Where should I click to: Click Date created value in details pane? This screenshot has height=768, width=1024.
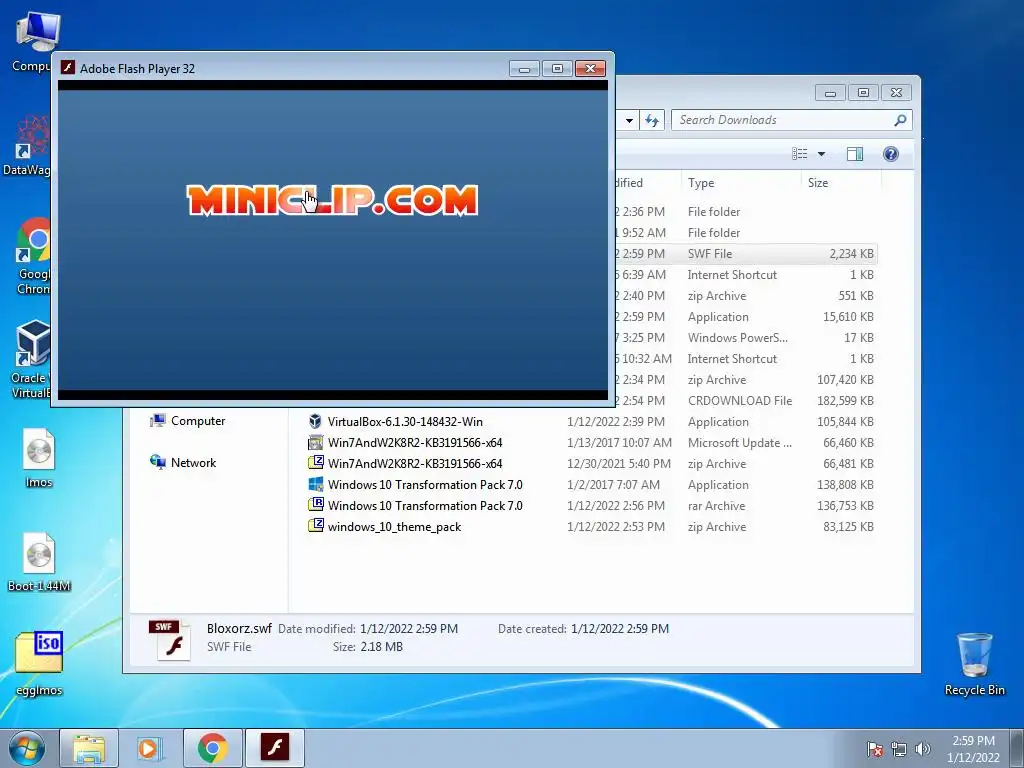(x=620, y=629)
